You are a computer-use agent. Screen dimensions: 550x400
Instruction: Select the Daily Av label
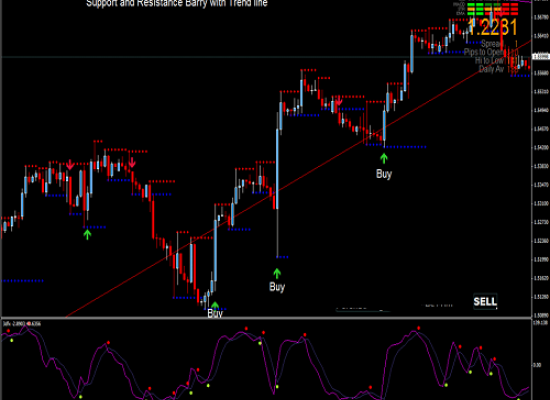(x=491, y=69)
